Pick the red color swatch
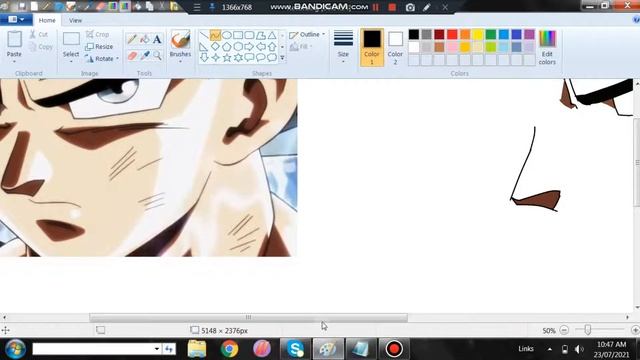 452,34
